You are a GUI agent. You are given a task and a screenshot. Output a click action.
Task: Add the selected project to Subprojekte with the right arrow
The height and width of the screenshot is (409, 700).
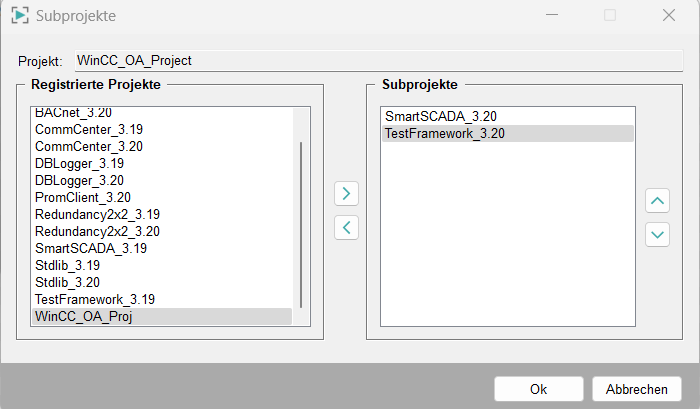coord(346,194)
